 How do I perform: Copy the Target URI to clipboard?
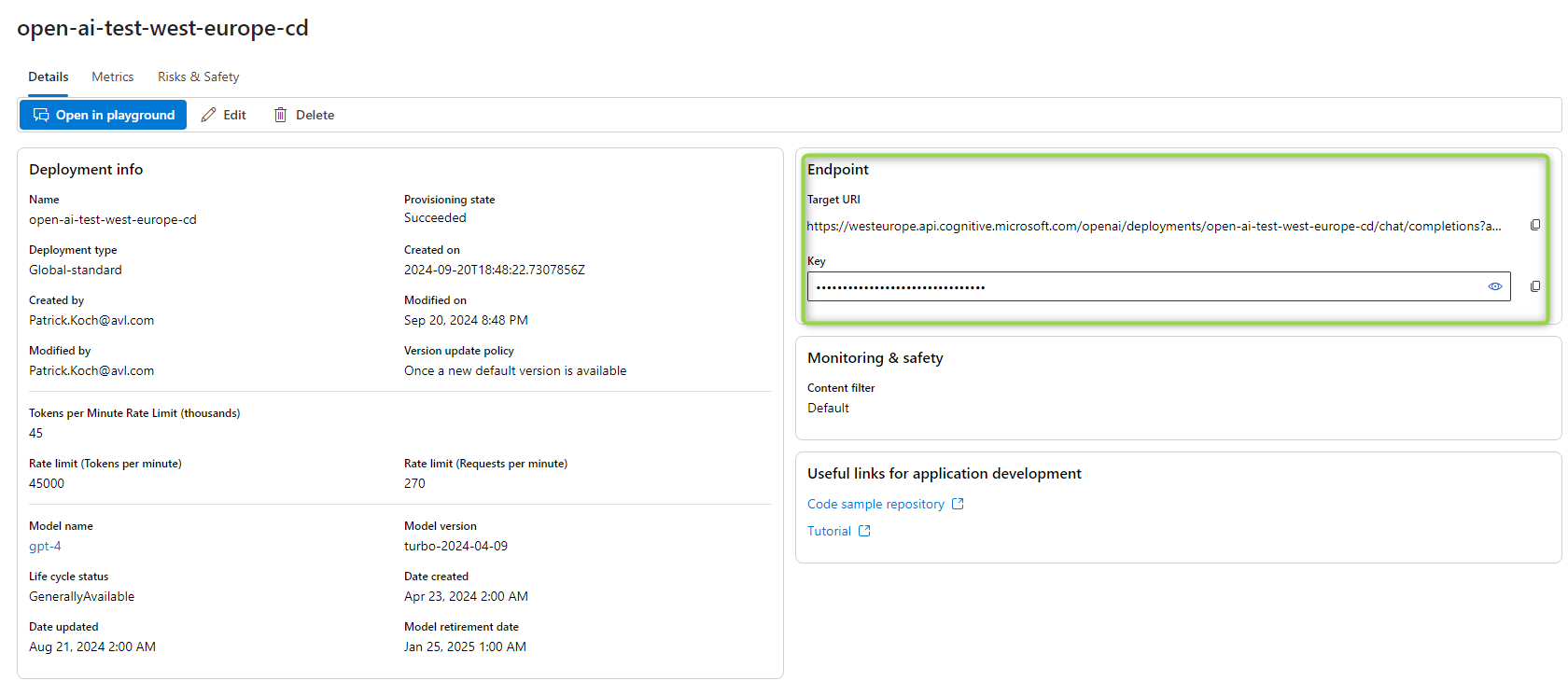coord(1535,225)
